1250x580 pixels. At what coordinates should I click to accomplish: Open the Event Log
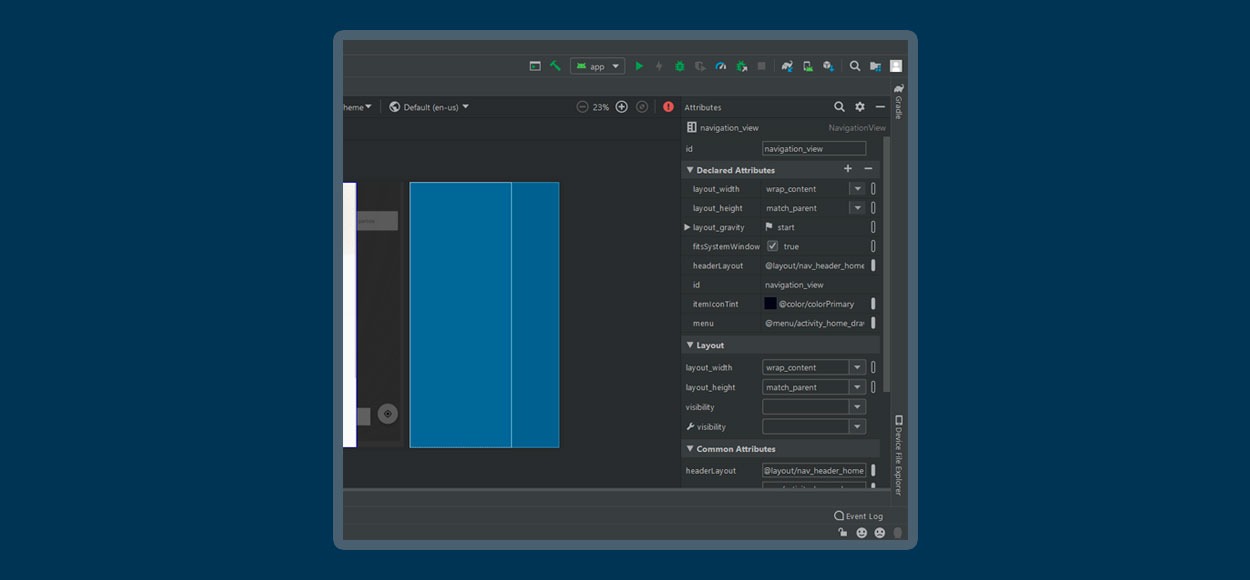[859, 516]
